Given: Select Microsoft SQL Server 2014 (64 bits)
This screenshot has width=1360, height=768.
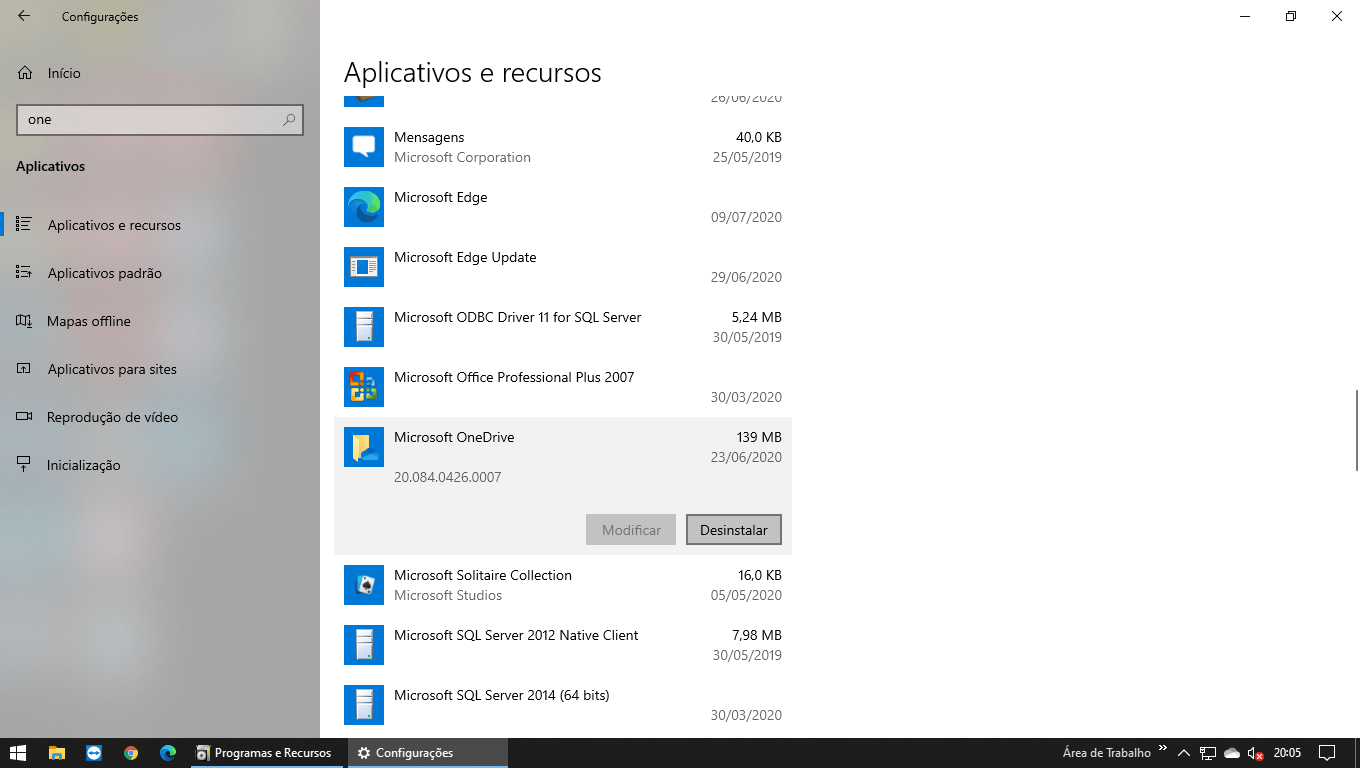Looking at the screenshot, I should coord(501,695).
